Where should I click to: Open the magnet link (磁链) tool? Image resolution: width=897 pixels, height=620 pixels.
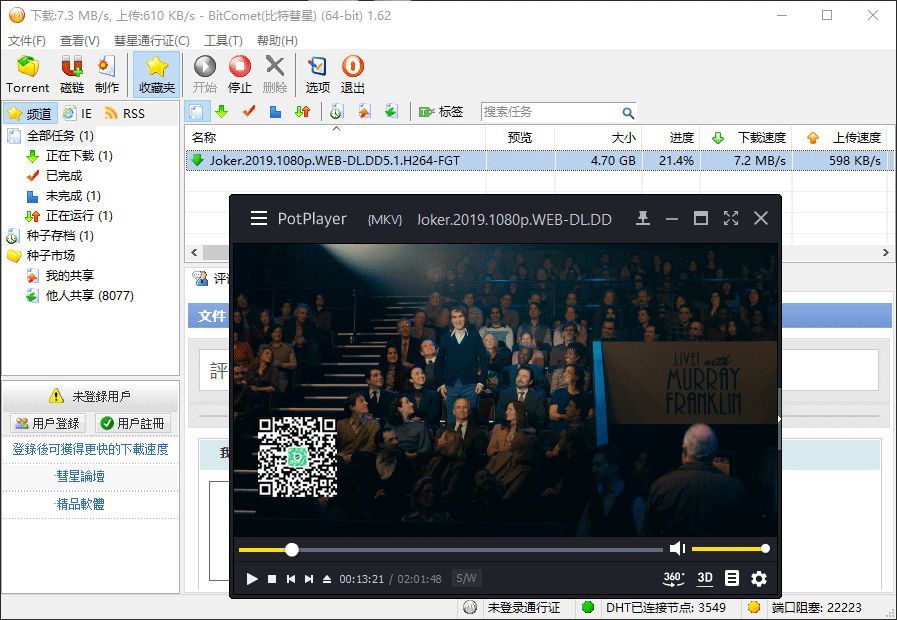[72, 74]
